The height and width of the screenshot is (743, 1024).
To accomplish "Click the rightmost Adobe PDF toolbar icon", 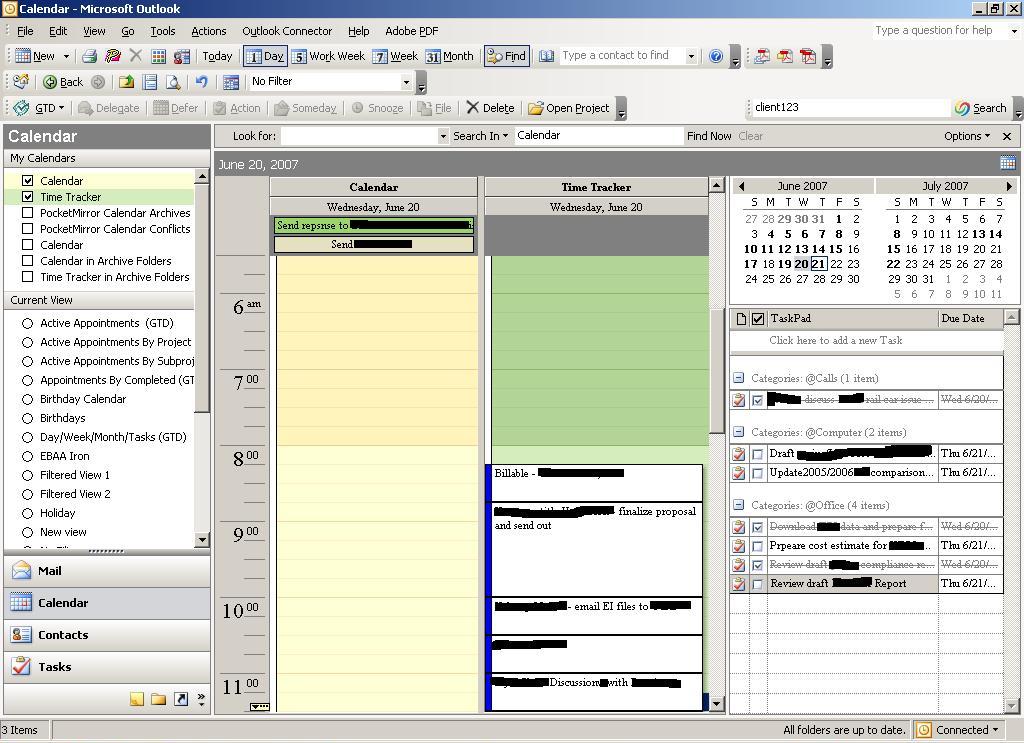I will (x=808, y=56).
